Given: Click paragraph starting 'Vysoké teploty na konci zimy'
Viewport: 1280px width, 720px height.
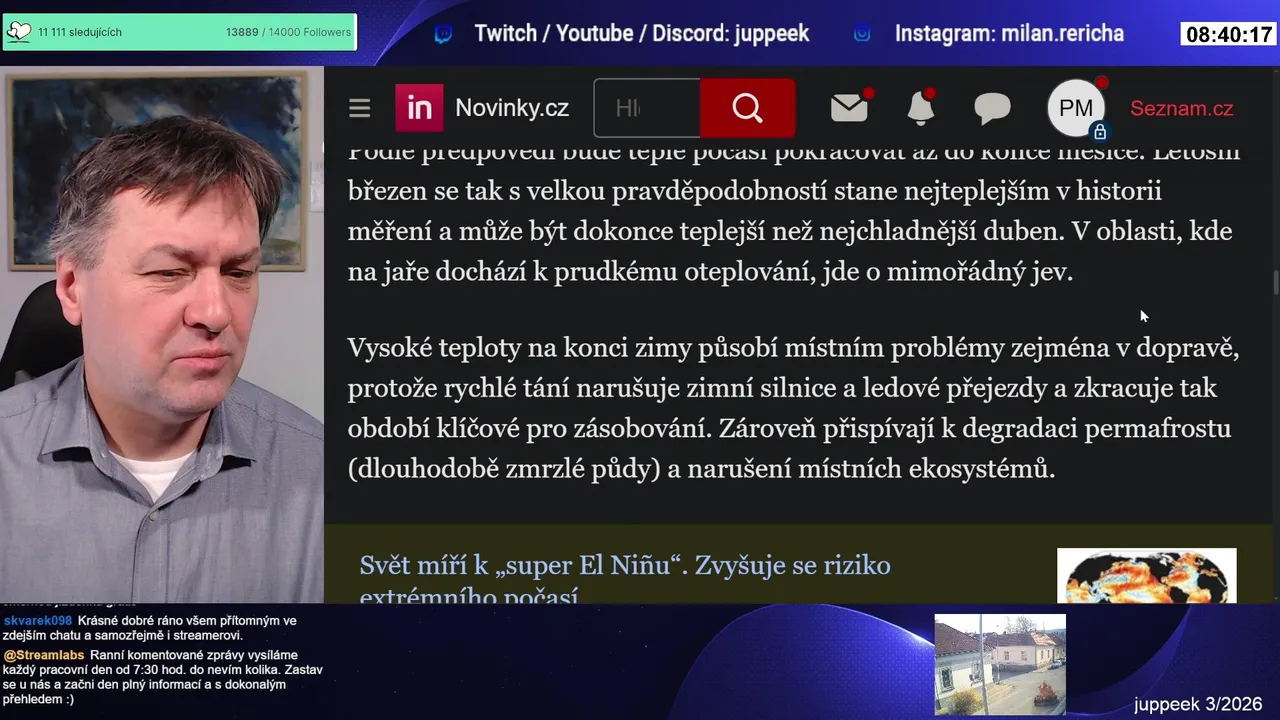Looking at the screenshot, I should pyautogui.click(x=794, y=408).
